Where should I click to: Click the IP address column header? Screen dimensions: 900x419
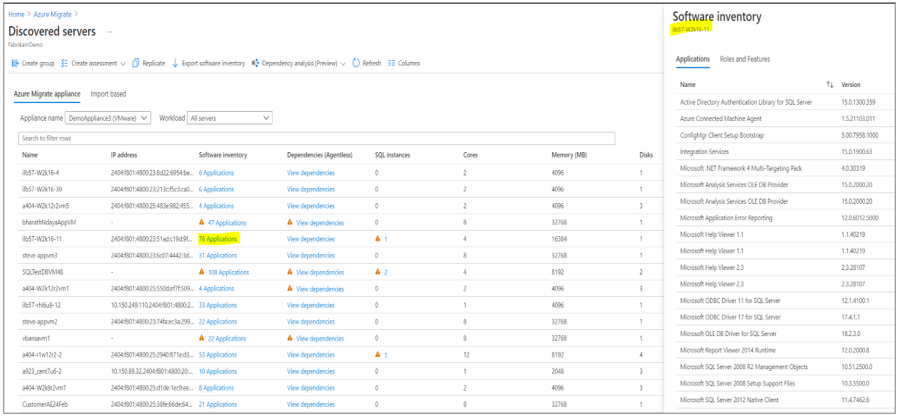point(124,155)
